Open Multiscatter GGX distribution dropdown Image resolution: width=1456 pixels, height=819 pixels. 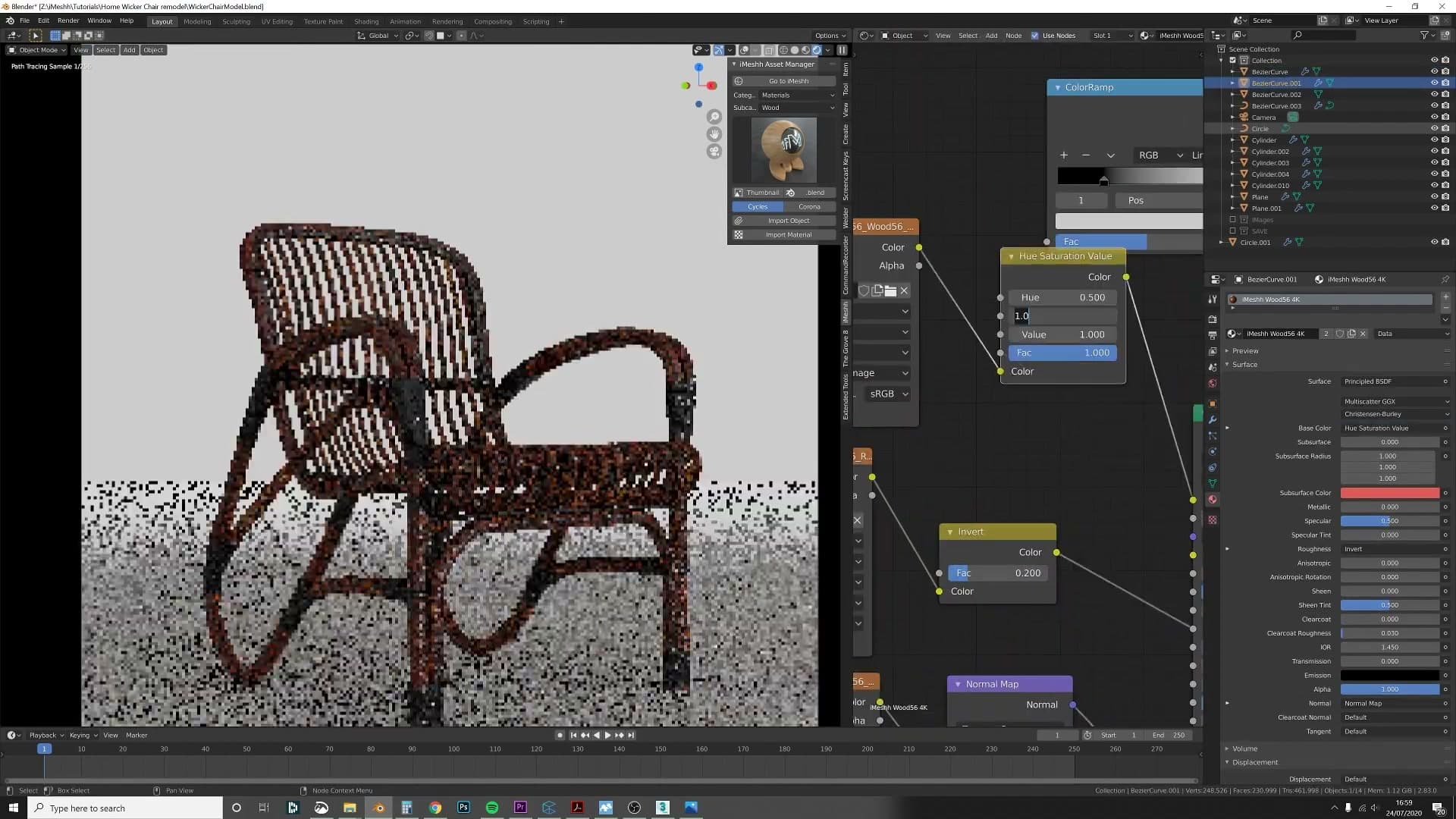(1395, 402)
